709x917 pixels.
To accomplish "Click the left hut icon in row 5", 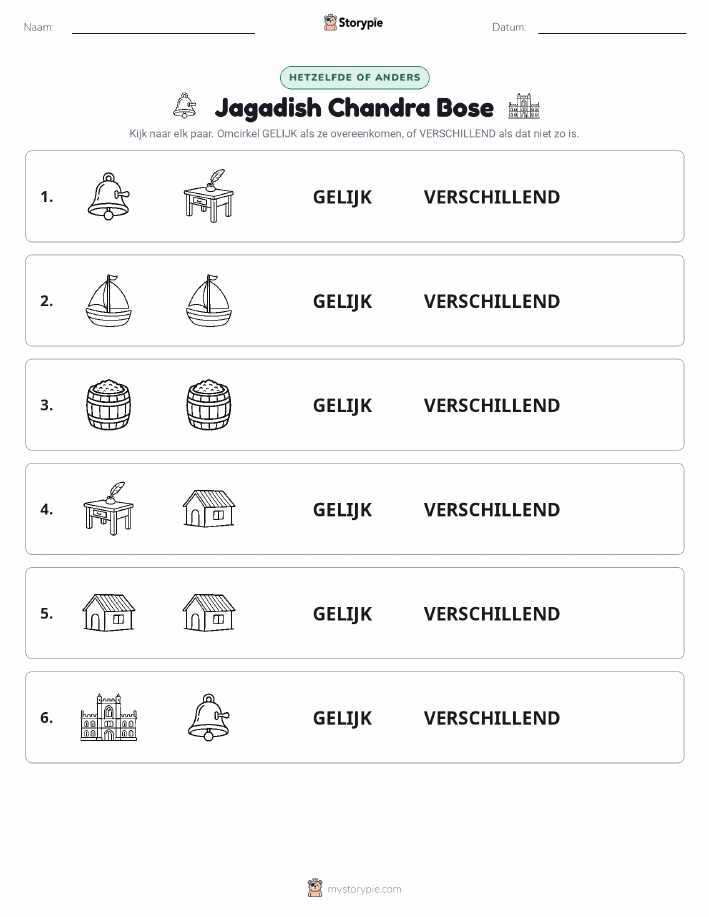I will (109, 613).
